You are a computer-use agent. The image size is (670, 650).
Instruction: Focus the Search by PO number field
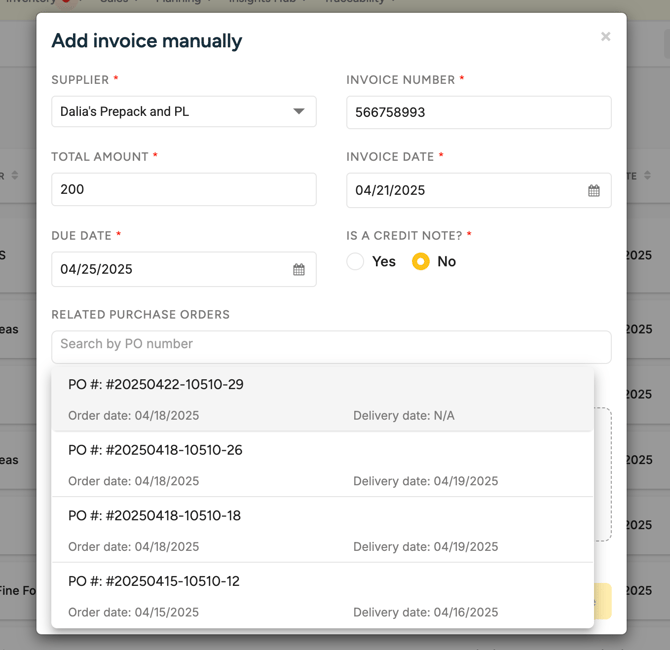pyautogui.click(x=331, y=345)
